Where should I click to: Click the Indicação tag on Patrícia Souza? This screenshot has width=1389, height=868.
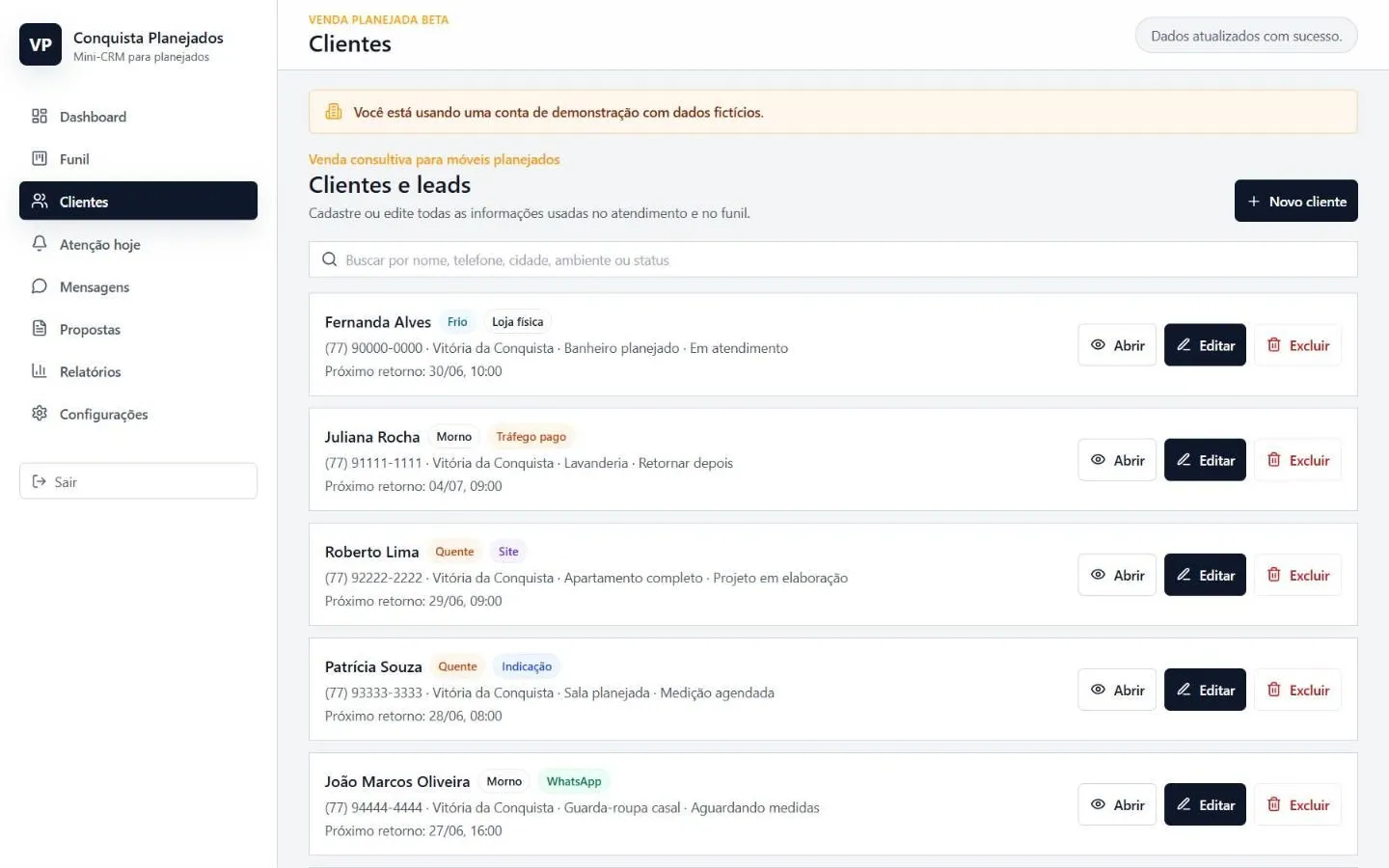point(527,666)
